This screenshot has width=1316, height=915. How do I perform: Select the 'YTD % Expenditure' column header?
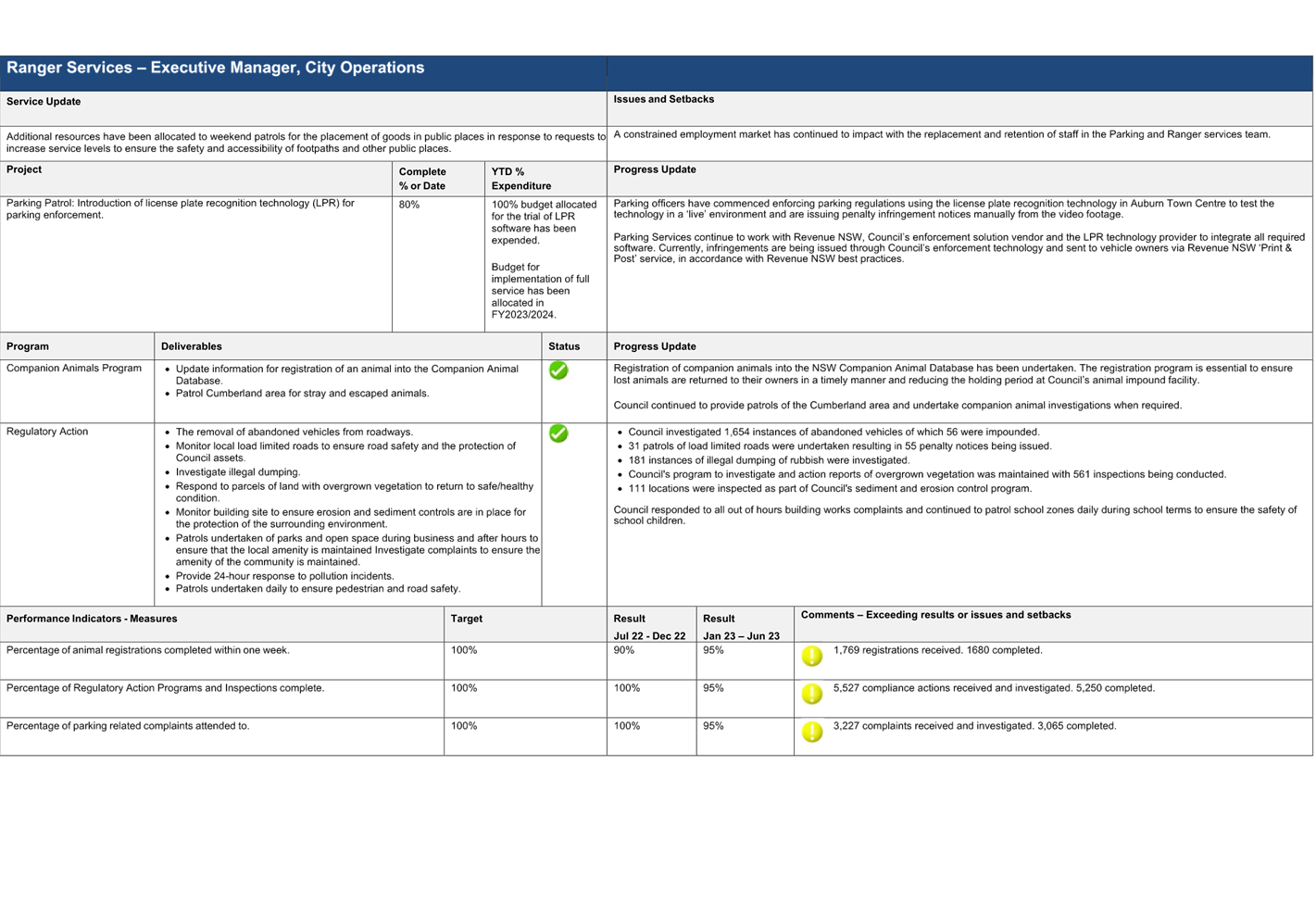coord(521,179)
